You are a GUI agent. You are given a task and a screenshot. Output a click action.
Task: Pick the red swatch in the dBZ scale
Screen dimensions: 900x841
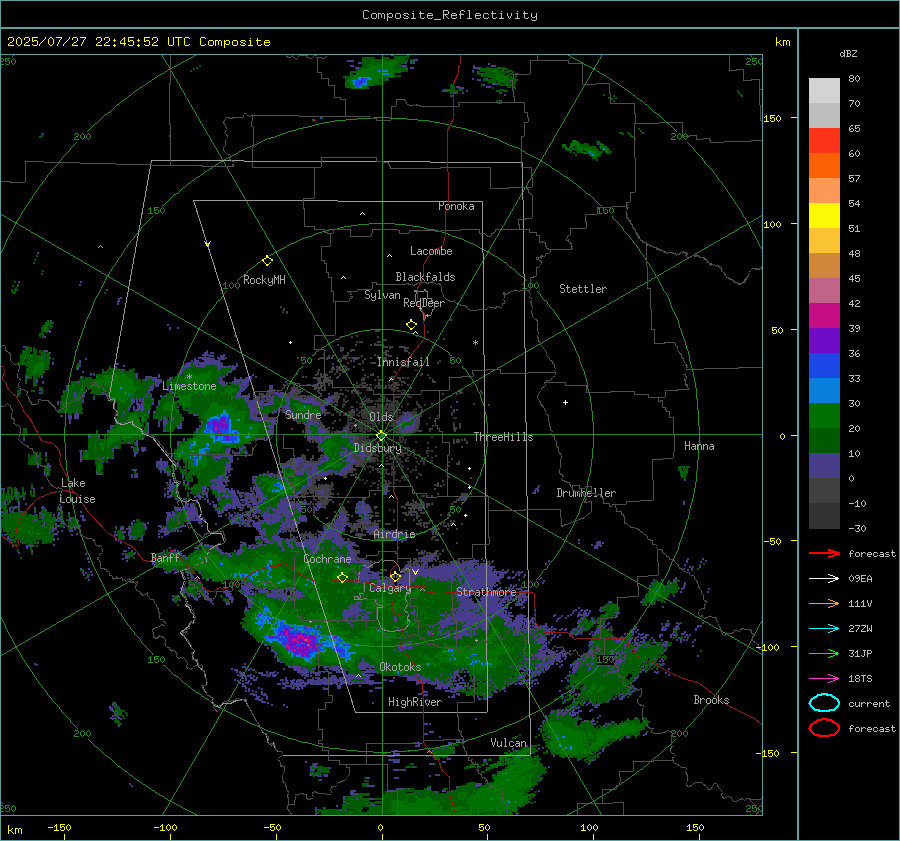(x=824, y=141)
